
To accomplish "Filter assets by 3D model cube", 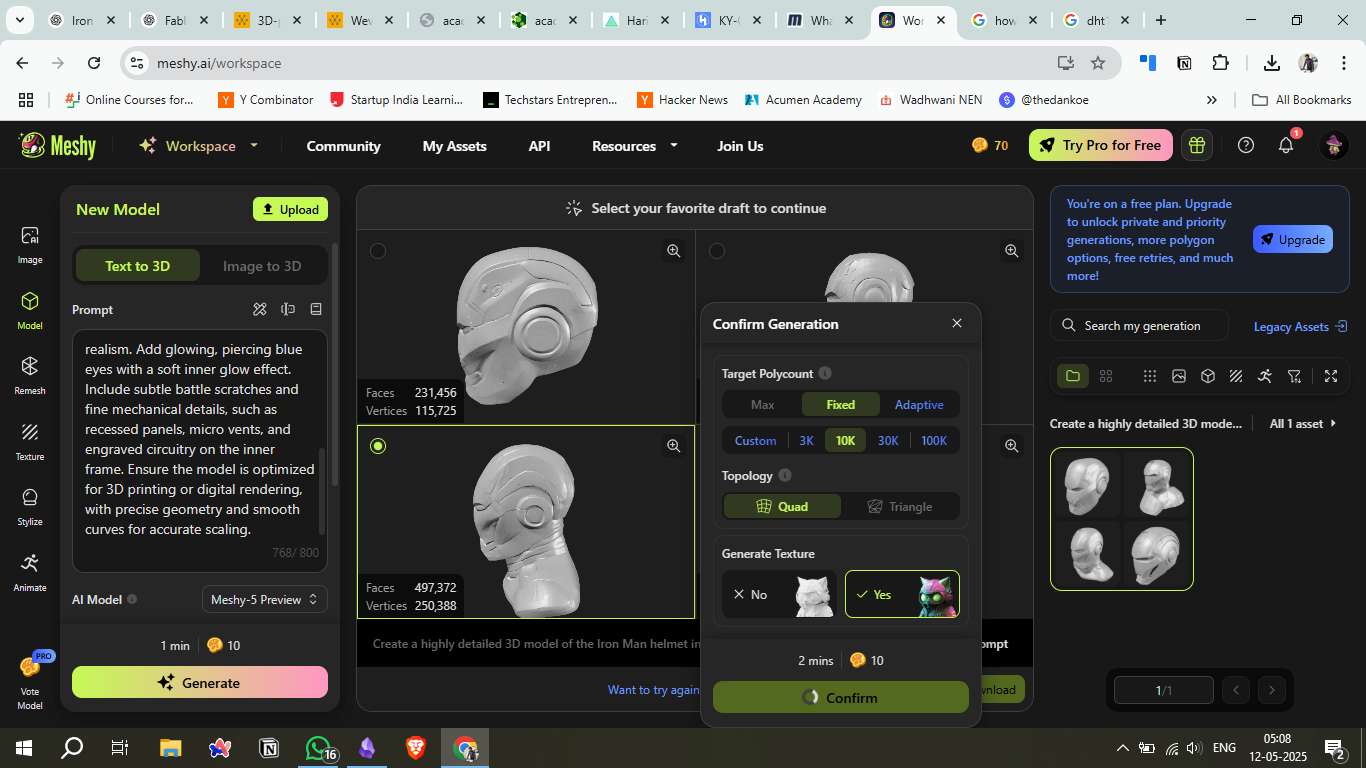I will tap(1208, 376).
